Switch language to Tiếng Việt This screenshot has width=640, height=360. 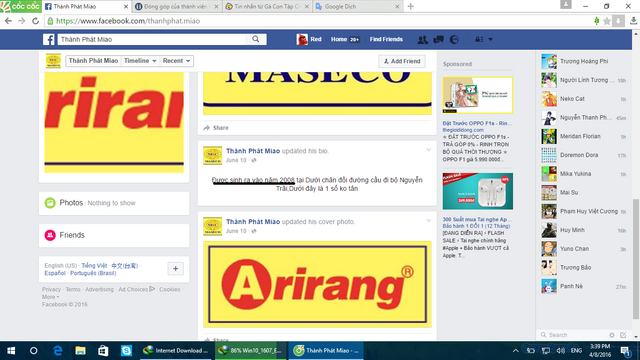click(x=94, y=266)
